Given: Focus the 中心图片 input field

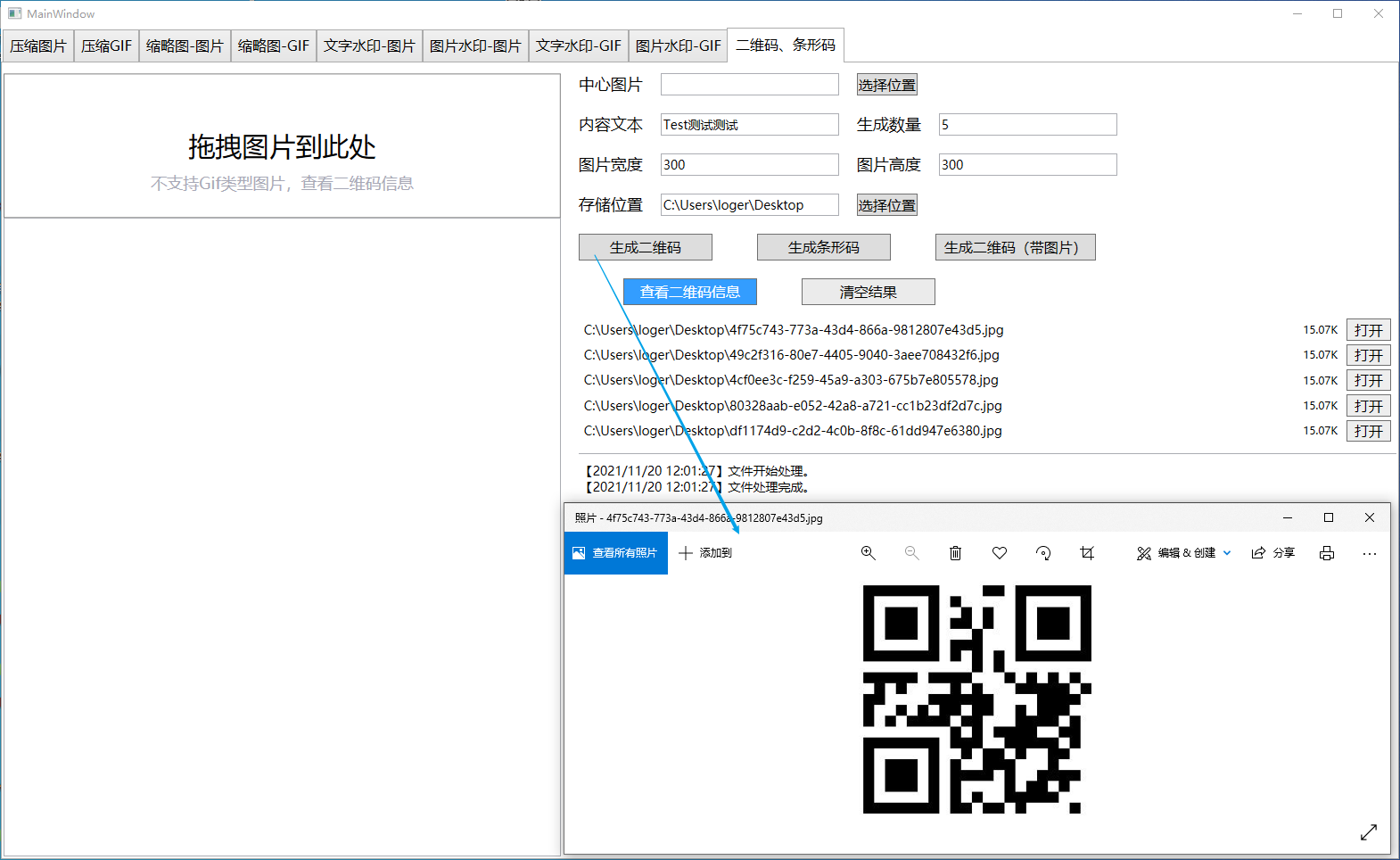Looking at the screenshot, I should tap(750, 84).
